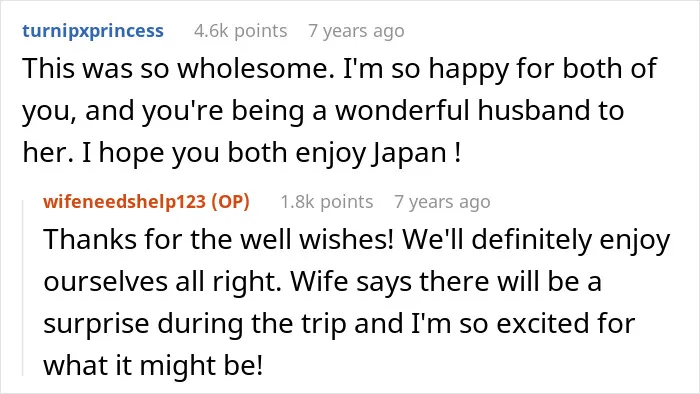Open the wifeneedshelp123 user profile
This screenshot has width=700, height=394.
(x=125, y=202)
